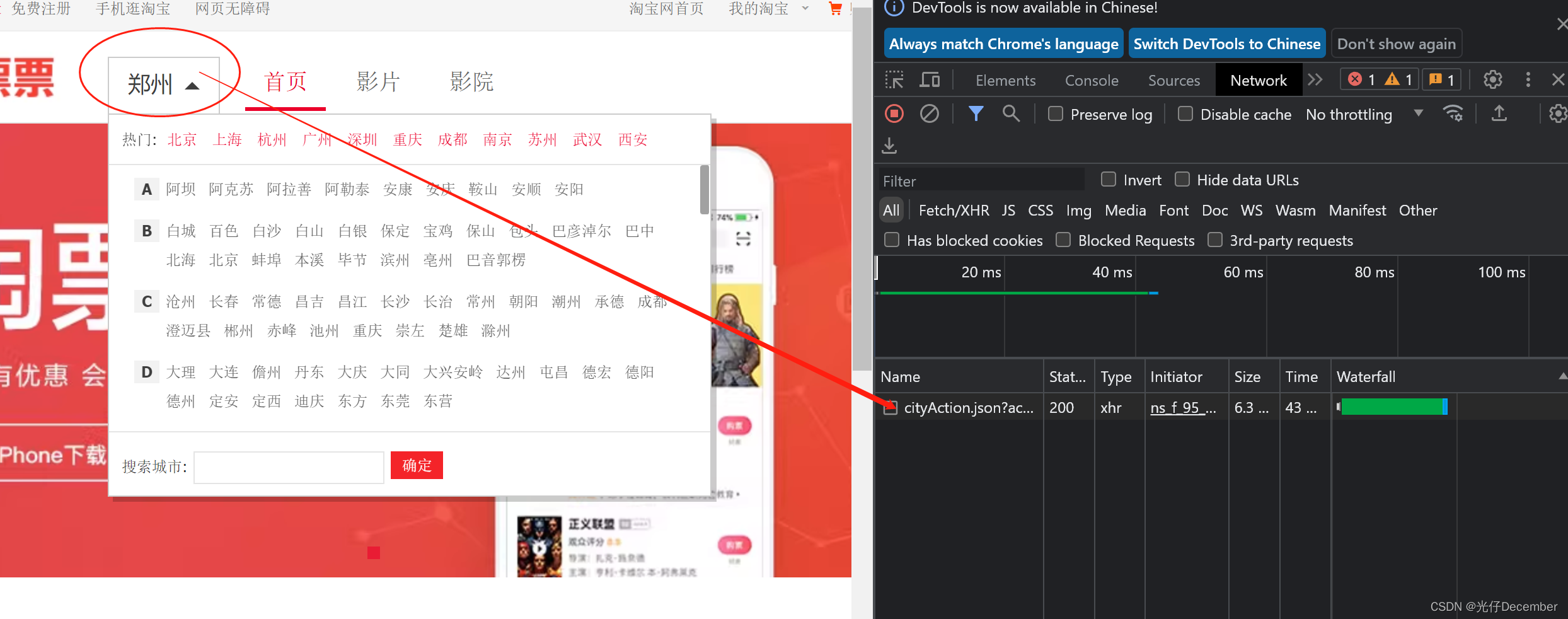Open the Console tab
Screen dimensions: 1568x619
click(x=1092, y=80)
